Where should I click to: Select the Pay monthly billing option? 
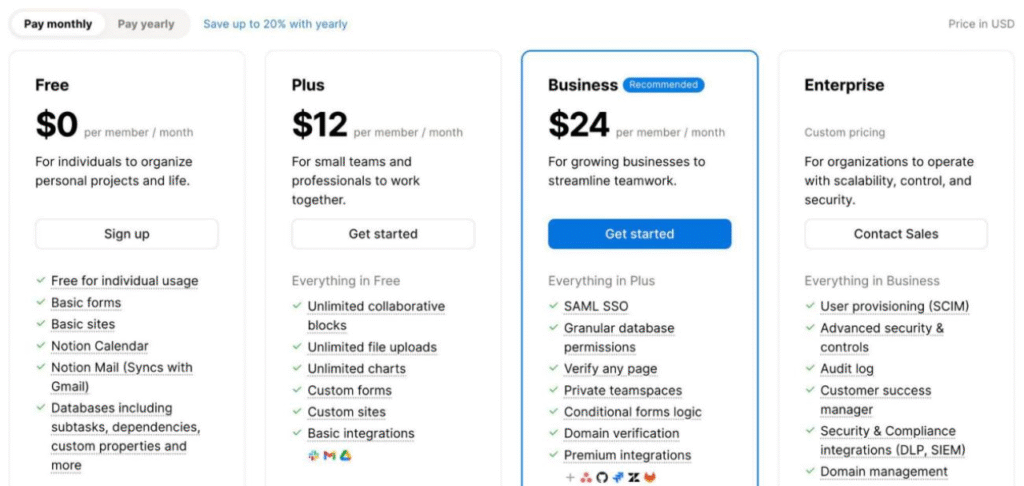pos(57,24)
